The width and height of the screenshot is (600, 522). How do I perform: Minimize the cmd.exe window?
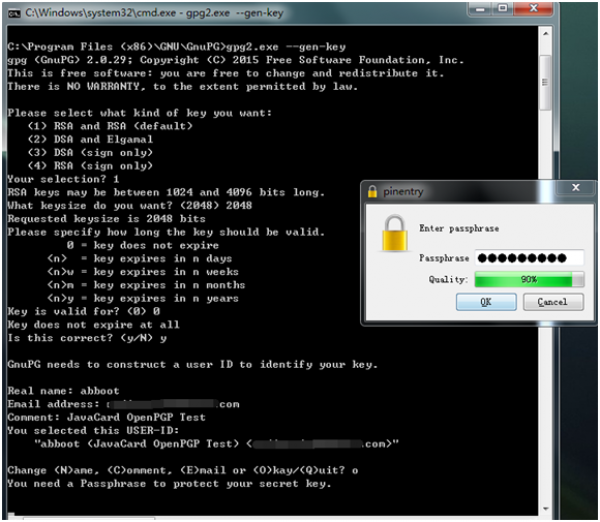pos(481,9)
